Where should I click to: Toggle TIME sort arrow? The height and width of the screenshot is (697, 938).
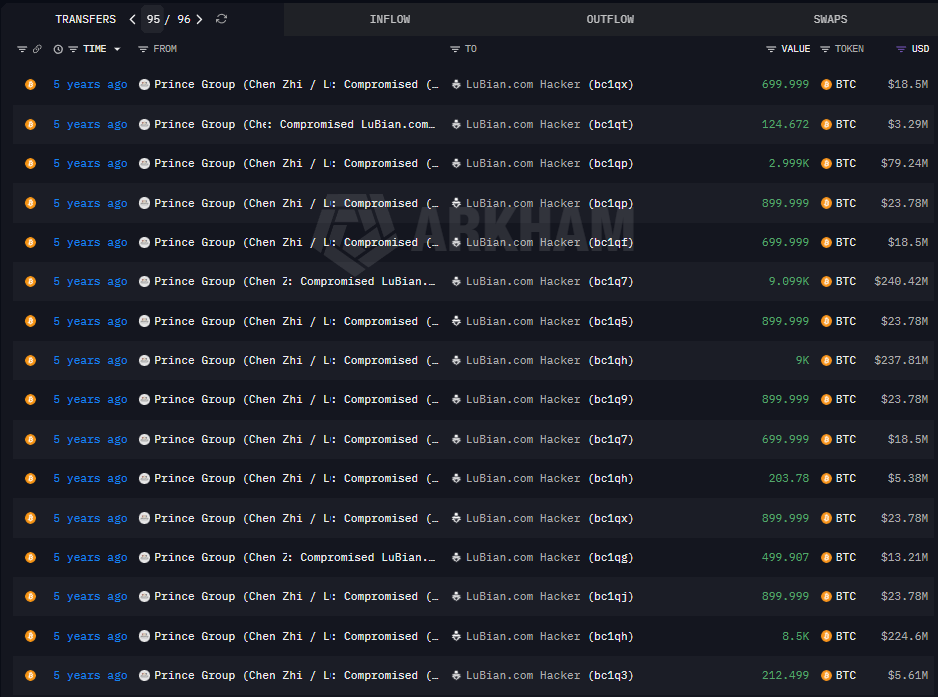tap(117, 49)
